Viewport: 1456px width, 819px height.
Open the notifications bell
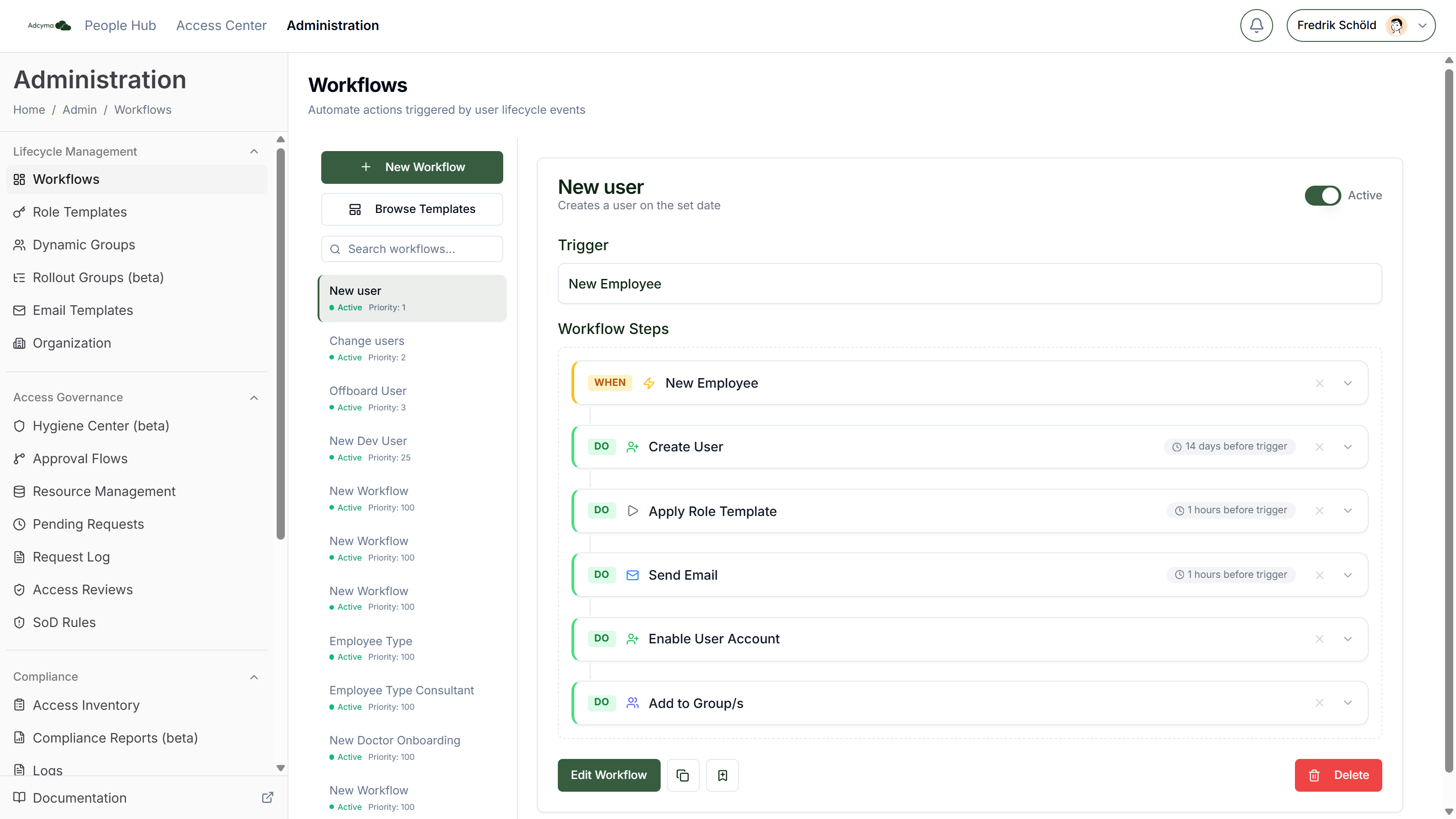1256,25
